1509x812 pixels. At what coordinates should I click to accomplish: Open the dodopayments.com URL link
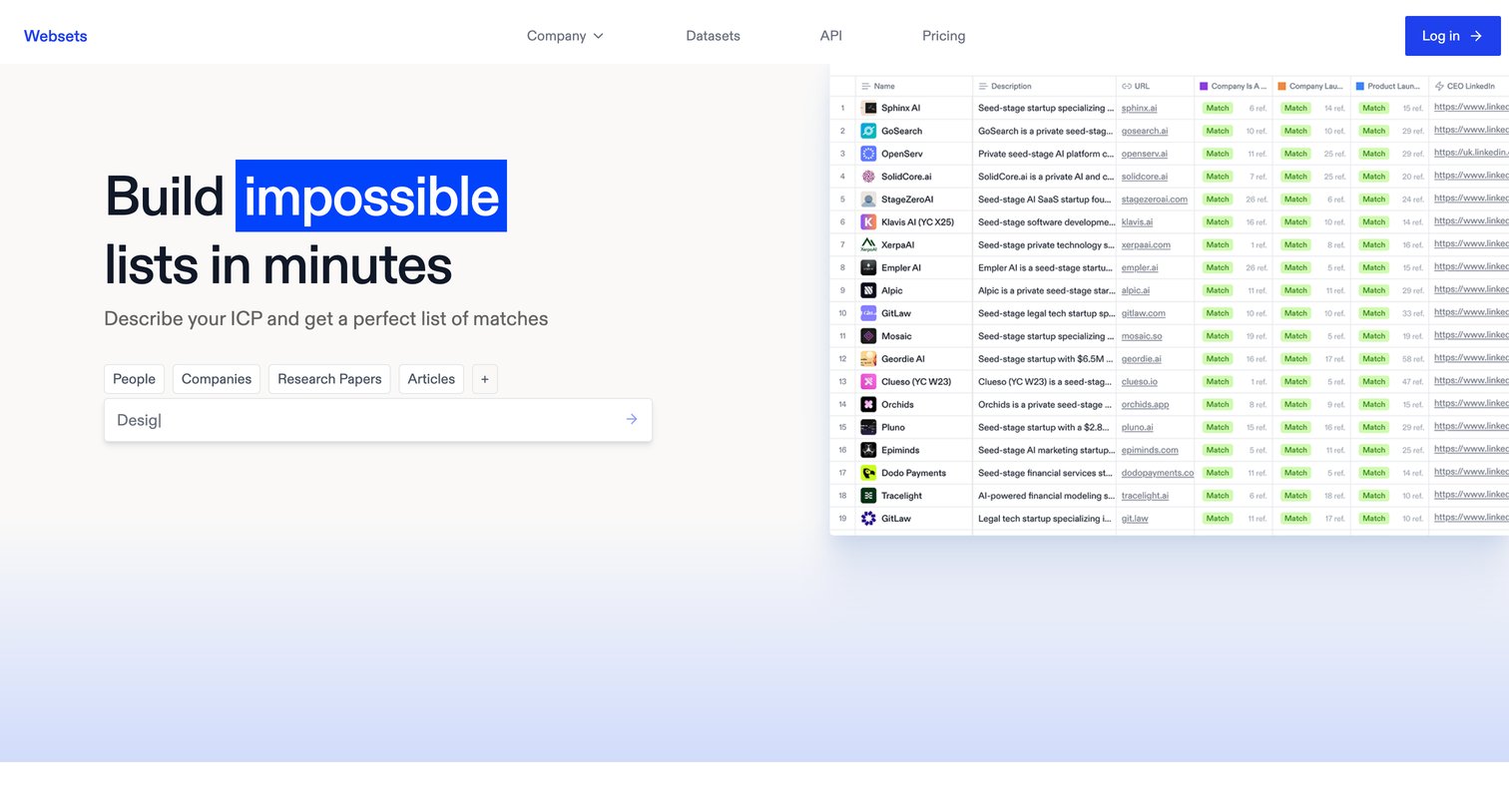[x=1157, y=473]
